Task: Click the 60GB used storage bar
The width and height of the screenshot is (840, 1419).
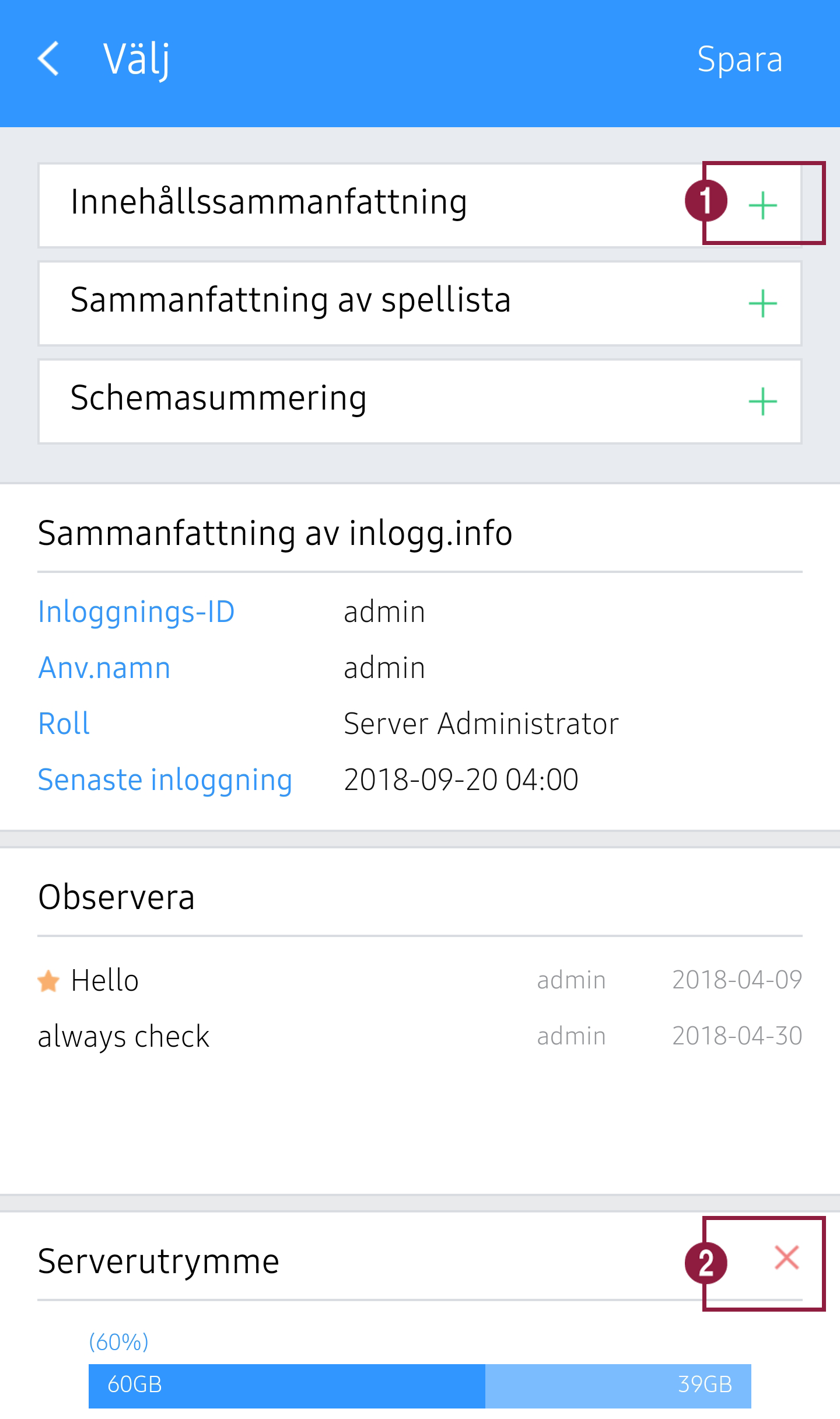Action: [287, 1385]
